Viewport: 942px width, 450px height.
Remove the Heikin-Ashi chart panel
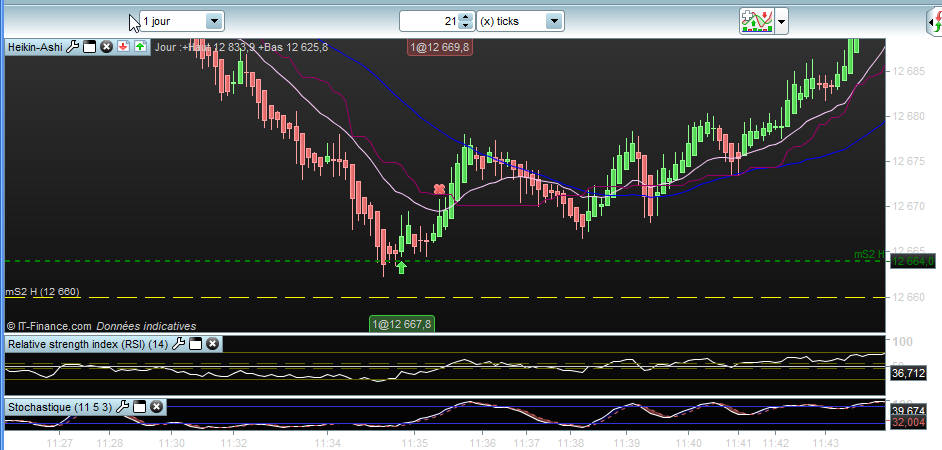[106, 47]
